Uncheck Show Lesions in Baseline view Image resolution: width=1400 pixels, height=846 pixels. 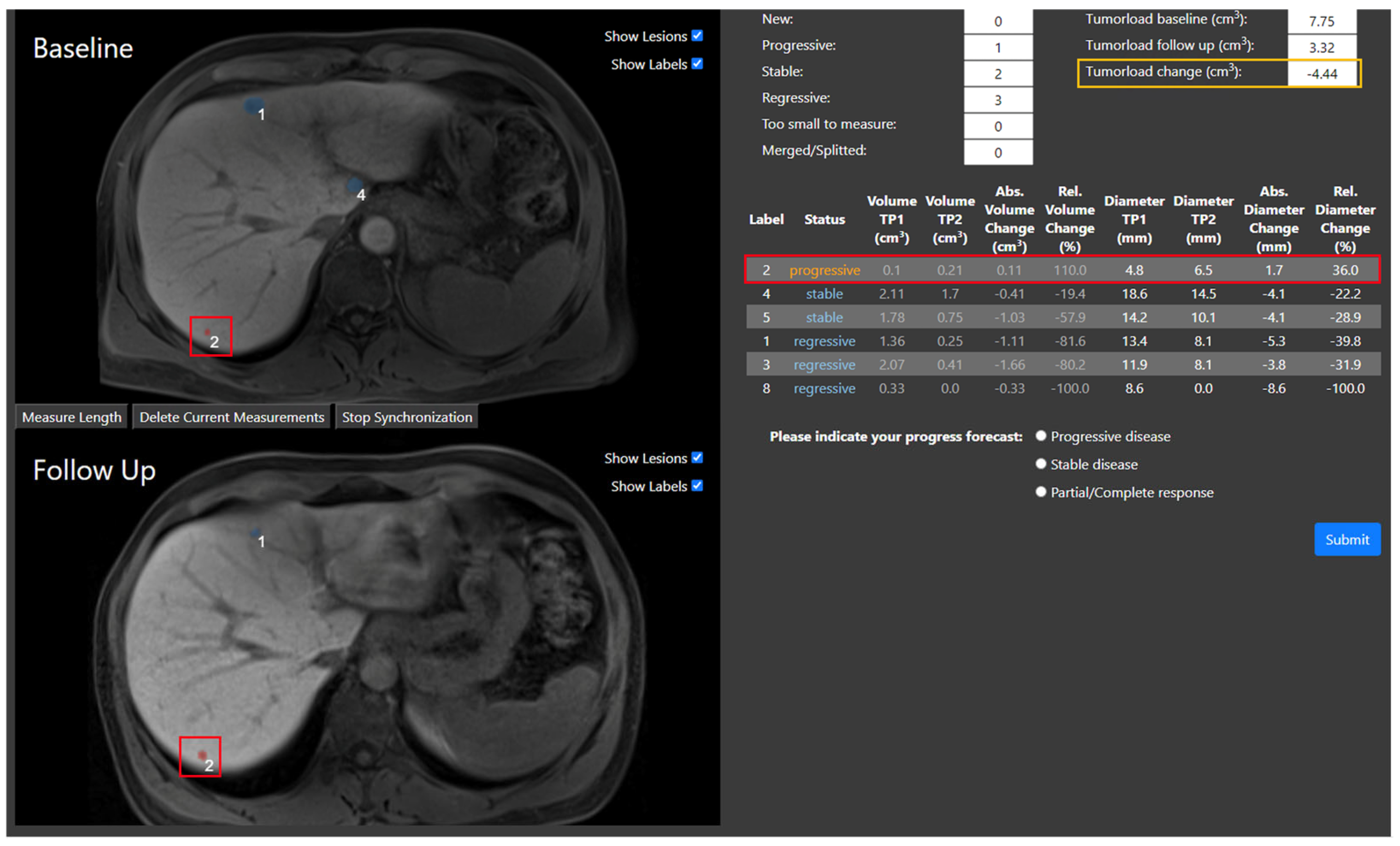point(697,36)
